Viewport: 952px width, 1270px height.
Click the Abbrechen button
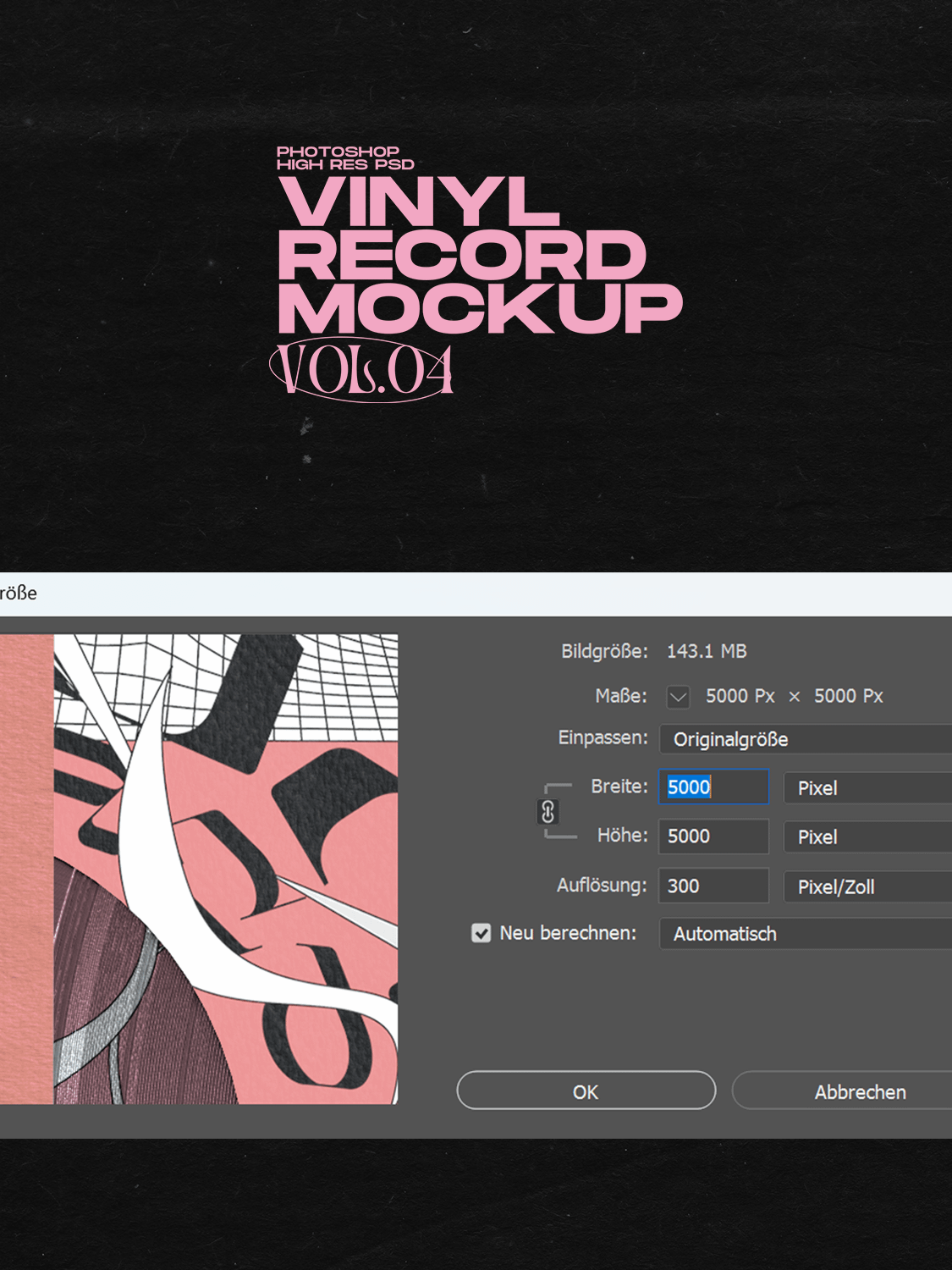tap(842, 1091)
